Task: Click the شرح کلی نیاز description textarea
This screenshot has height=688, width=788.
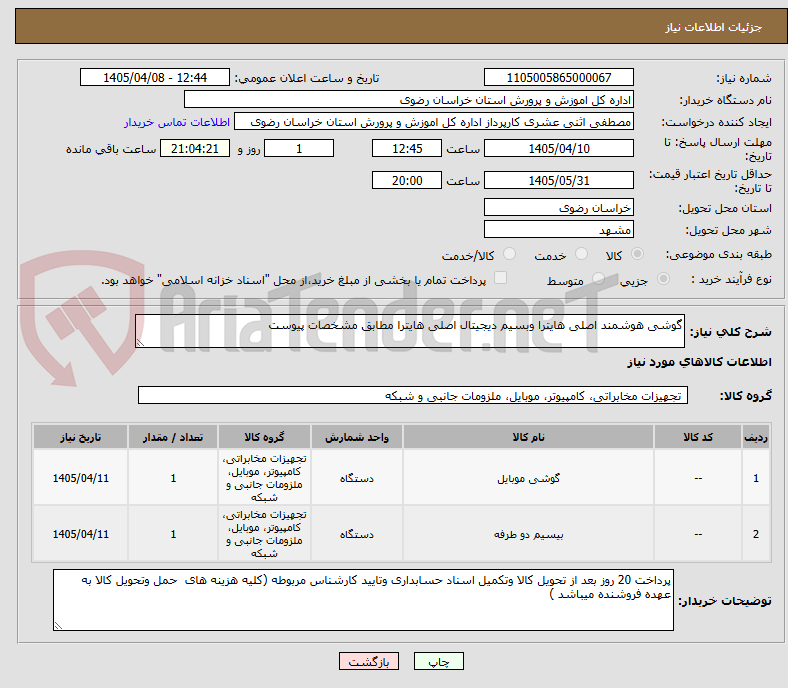Action: (x=410, y=331)
